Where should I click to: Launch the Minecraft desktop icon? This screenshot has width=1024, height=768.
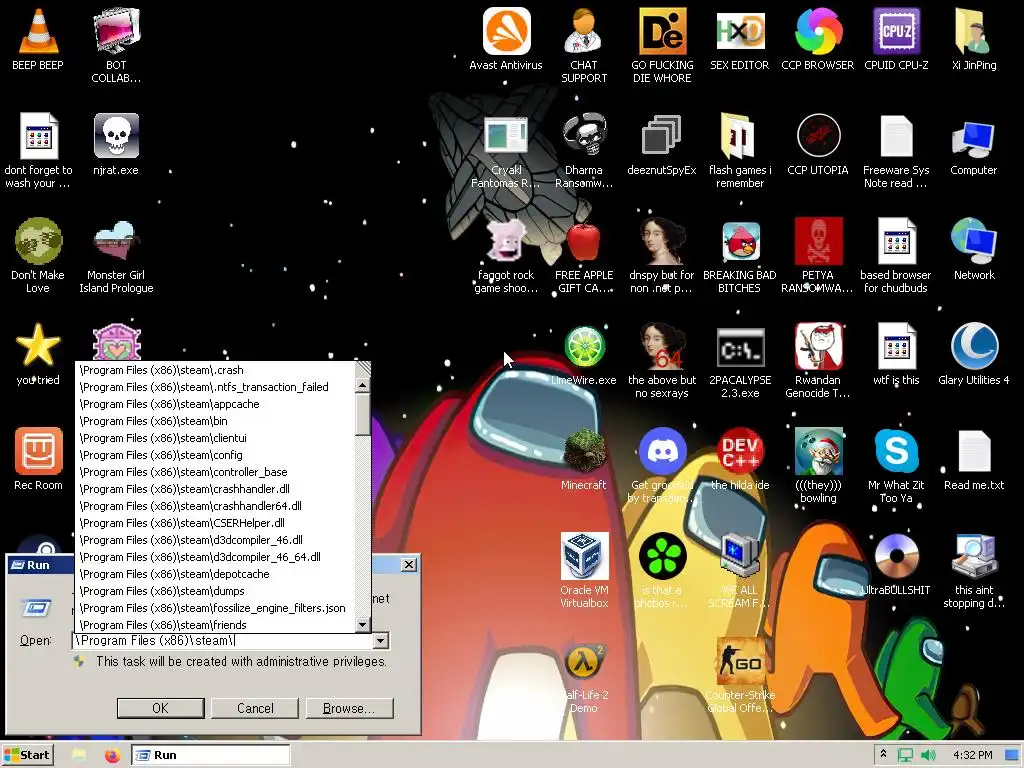(584, 451)
